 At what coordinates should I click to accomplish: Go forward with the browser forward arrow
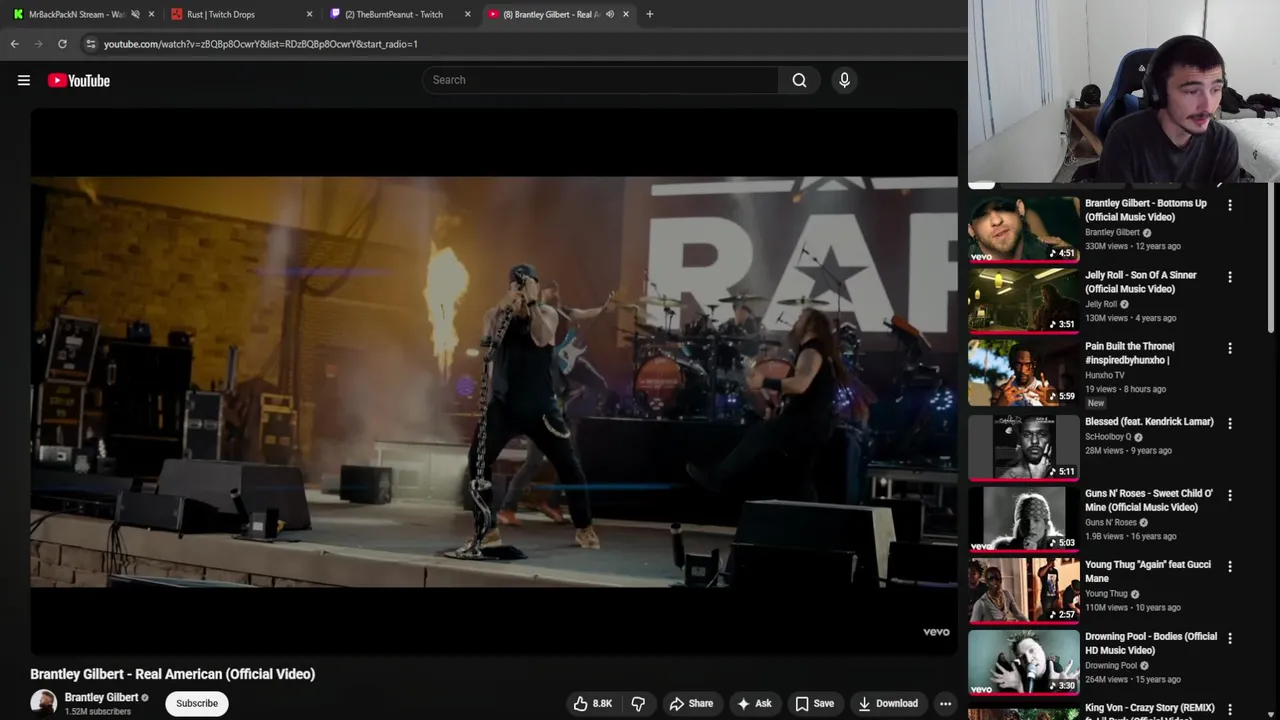click(x=38, y=44)
